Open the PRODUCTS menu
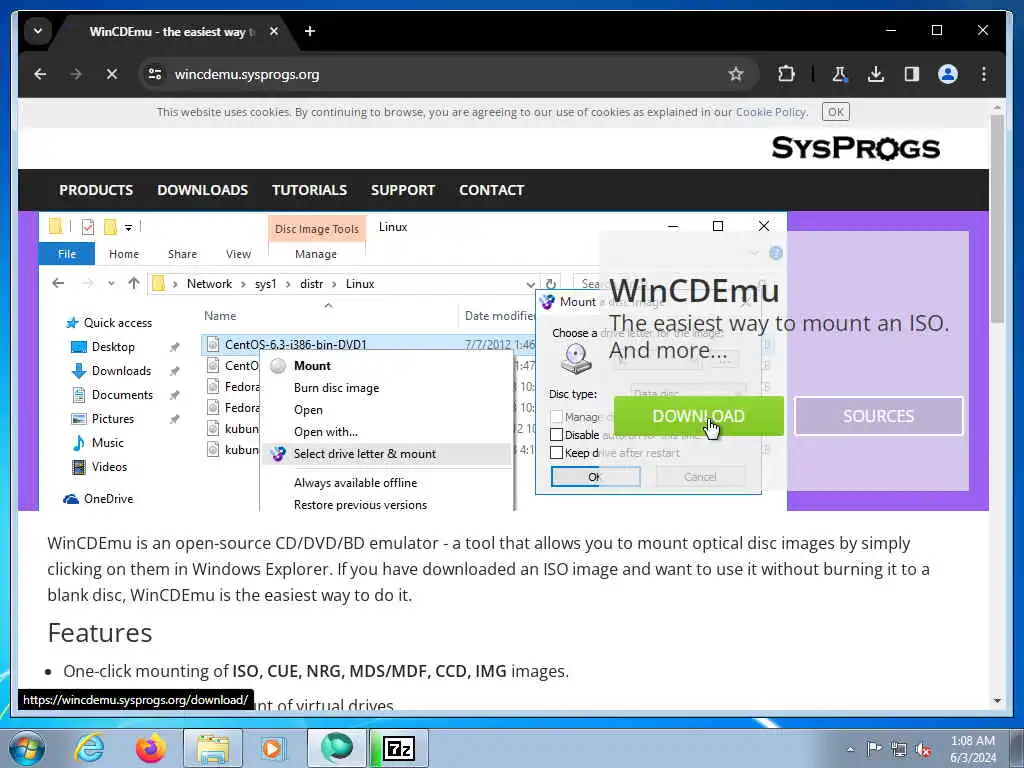Screen dimensions: 1024x768 [96, 190]
